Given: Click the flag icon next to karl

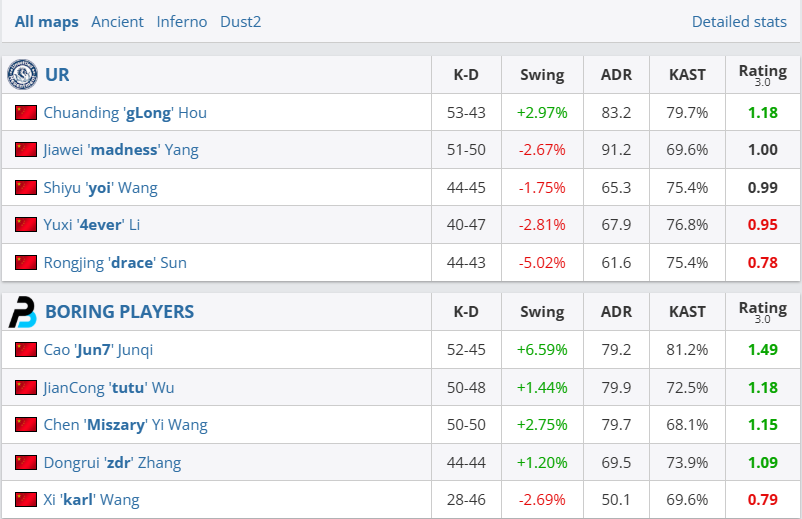Looking at the screenshot, I should [26, 500].
